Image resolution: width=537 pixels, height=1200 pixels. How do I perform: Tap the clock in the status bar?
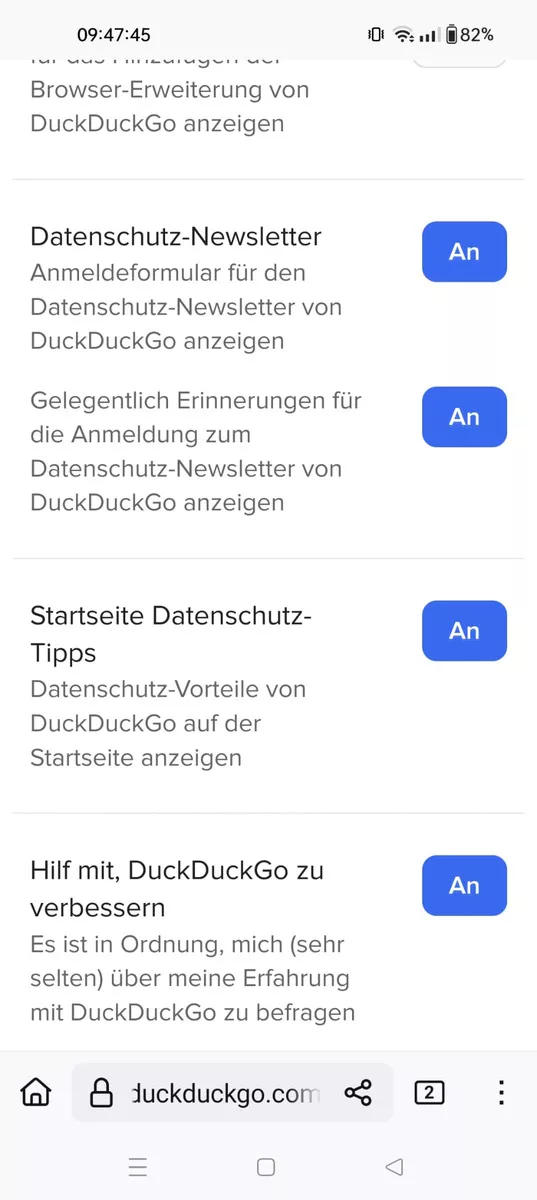coord(113,35)
